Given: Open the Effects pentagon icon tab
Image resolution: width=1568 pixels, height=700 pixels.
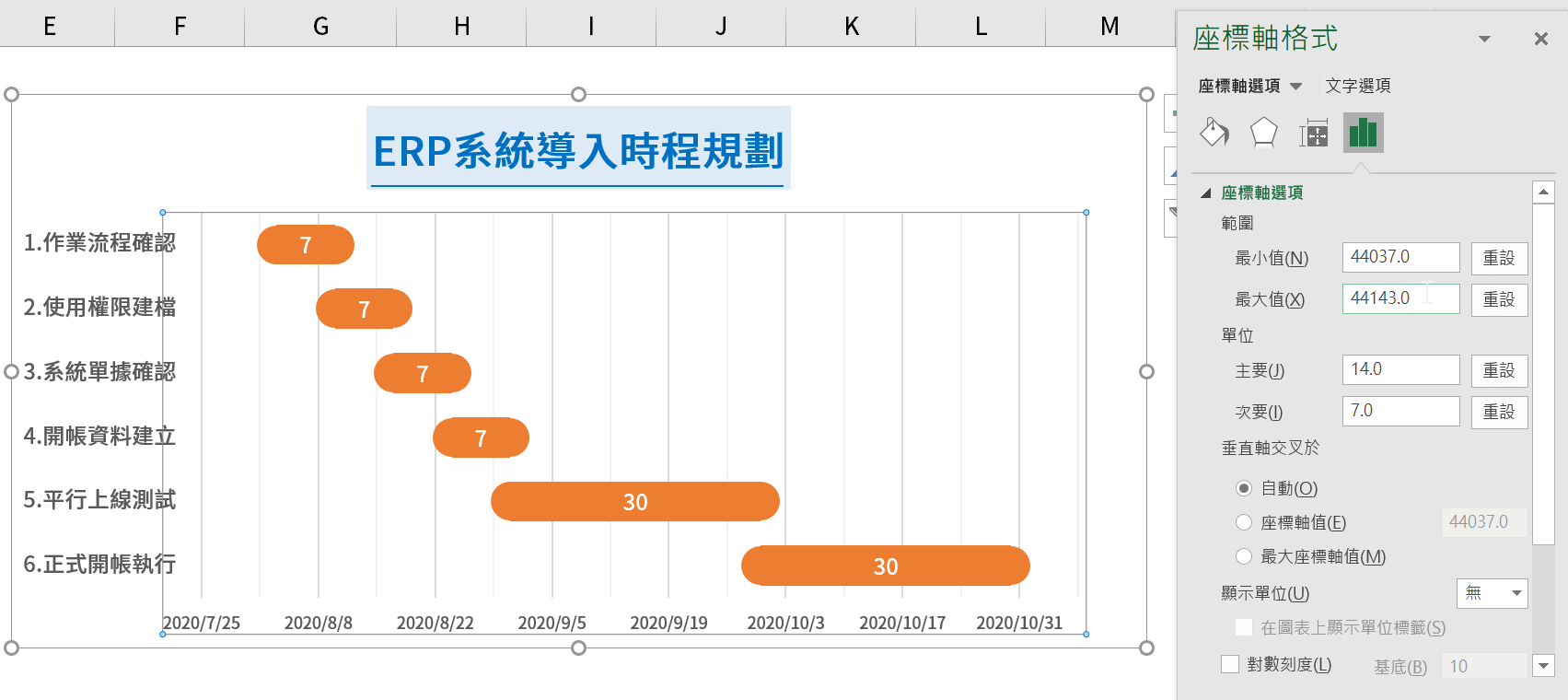Looking at the screenshot, I should [1263, 133].
